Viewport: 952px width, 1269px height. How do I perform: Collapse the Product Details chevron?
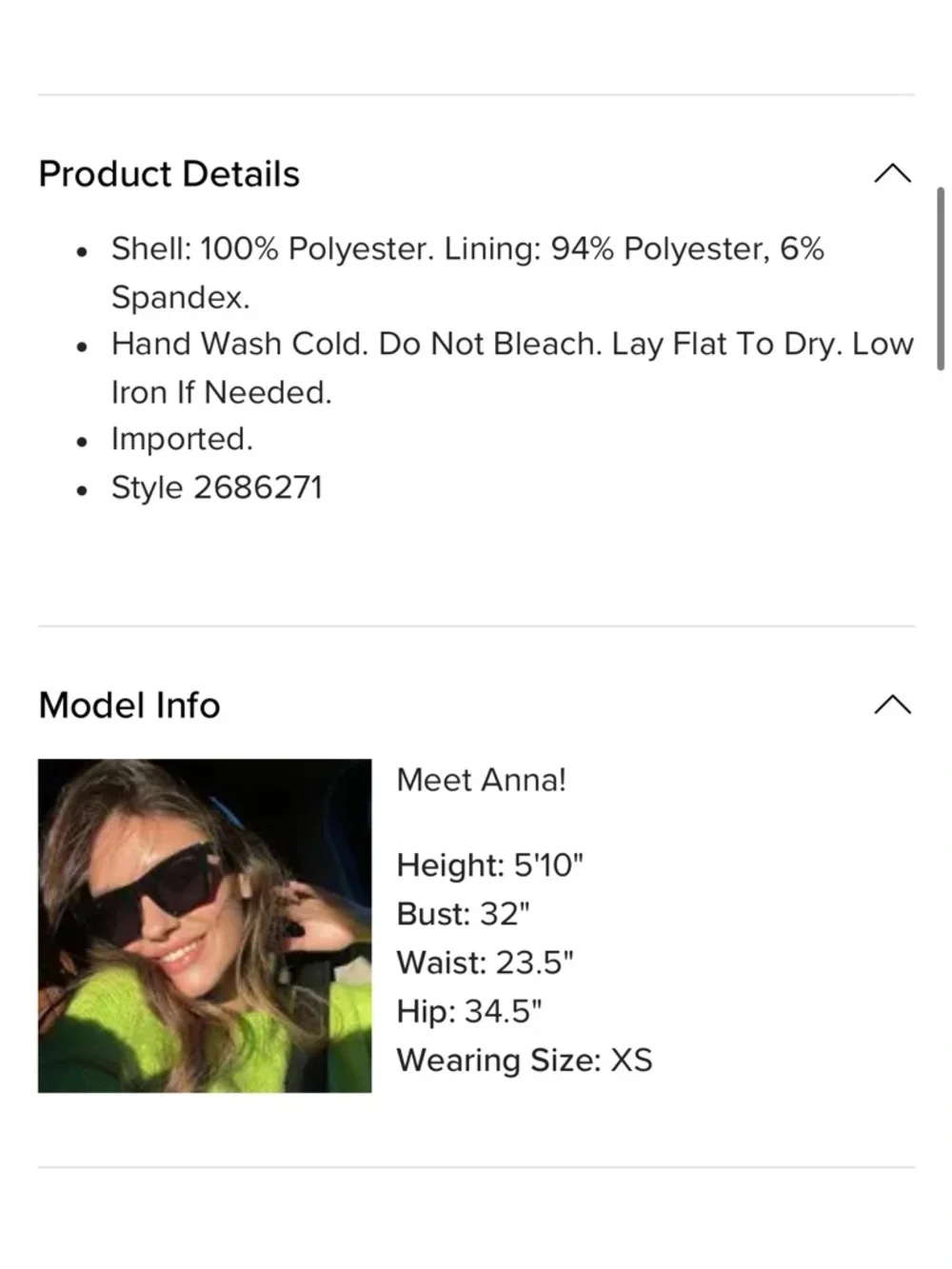pos(892,174)
